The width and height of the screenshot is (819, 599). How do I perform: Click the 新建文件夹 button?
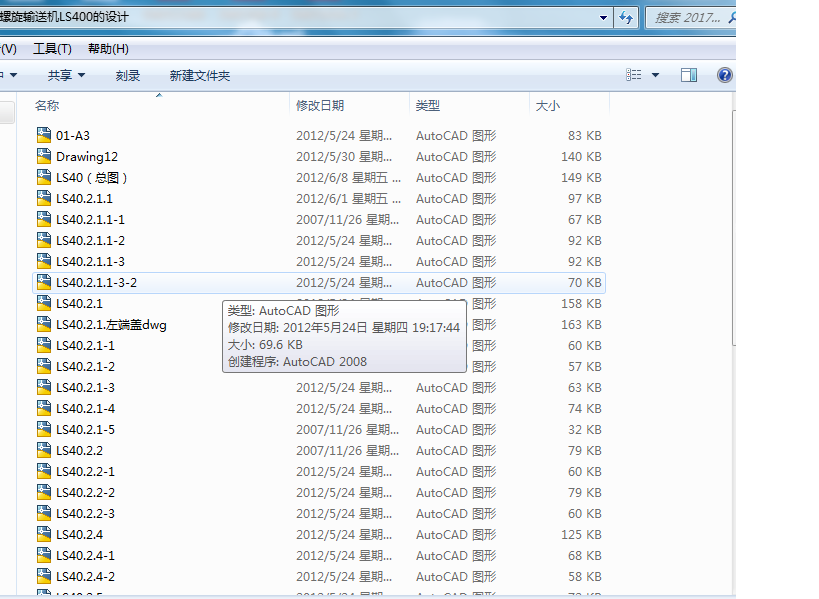point(200,76)
